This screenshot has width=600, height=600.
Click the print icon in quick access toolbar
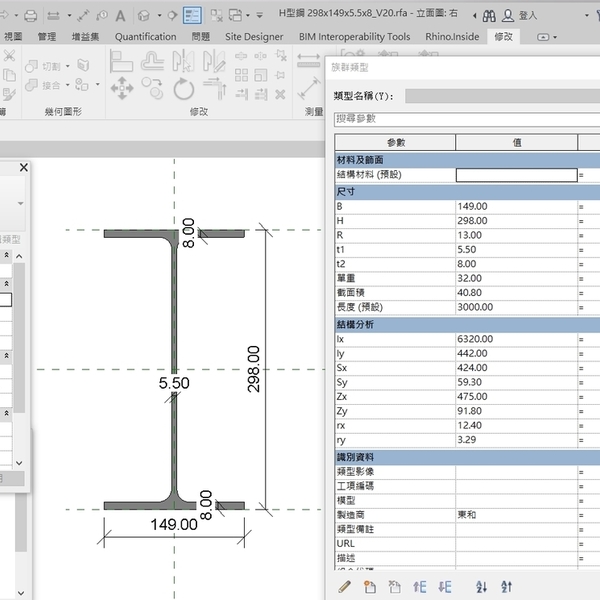(x=30, y=15)
